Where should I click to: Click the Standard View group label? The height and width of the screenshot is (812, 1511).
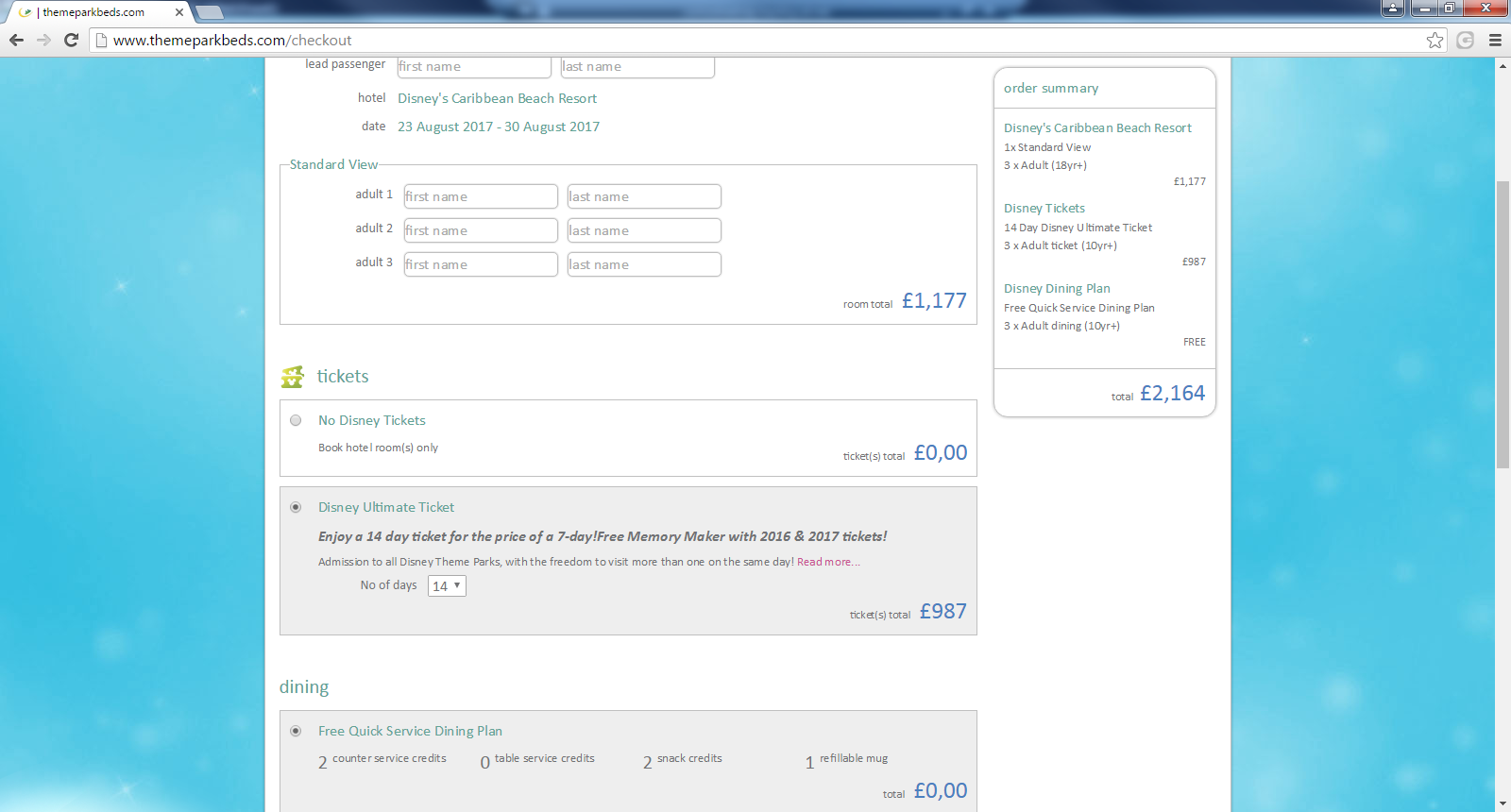(333, 164)
